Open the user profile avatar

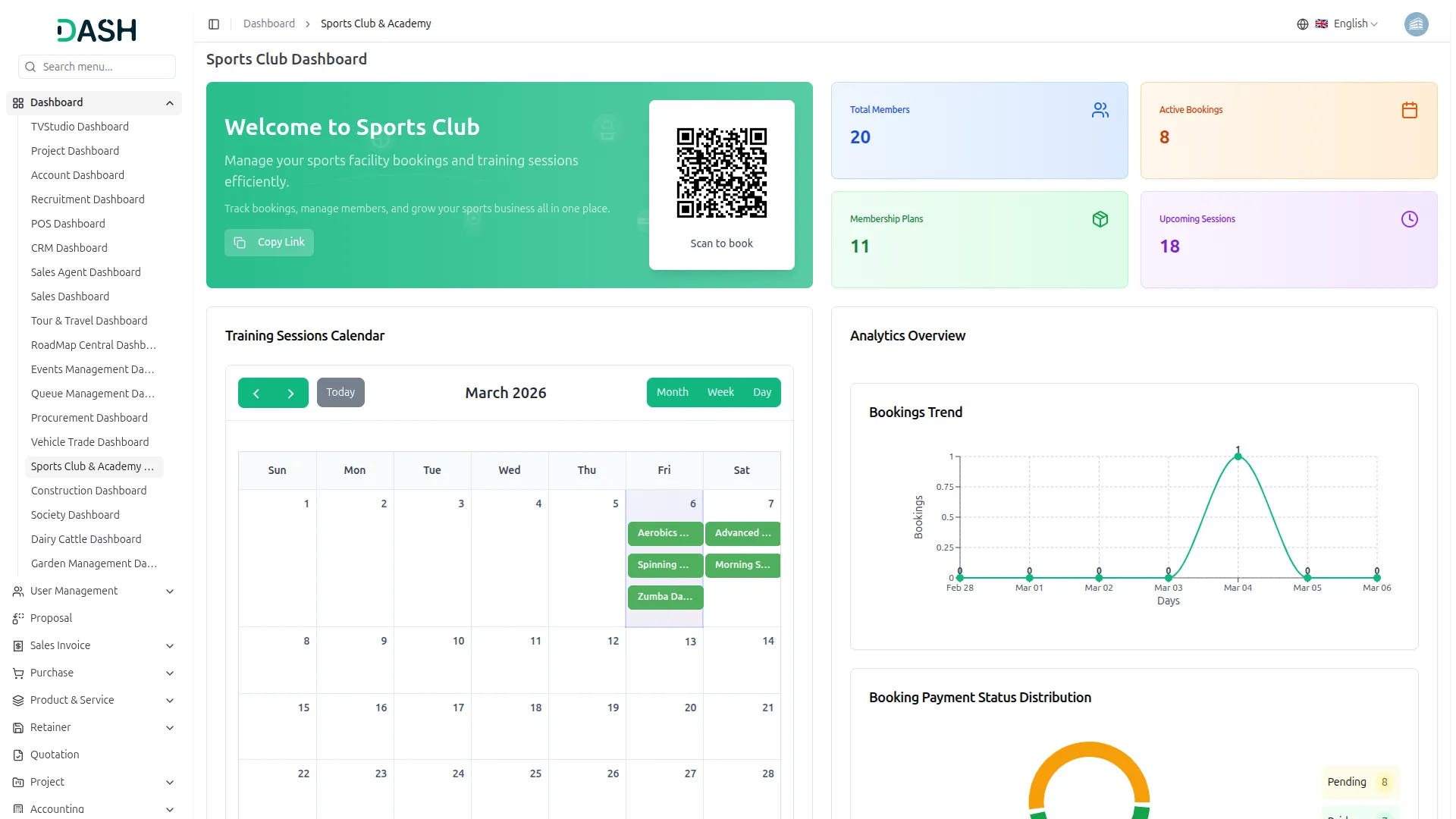tap(1417, 24)
